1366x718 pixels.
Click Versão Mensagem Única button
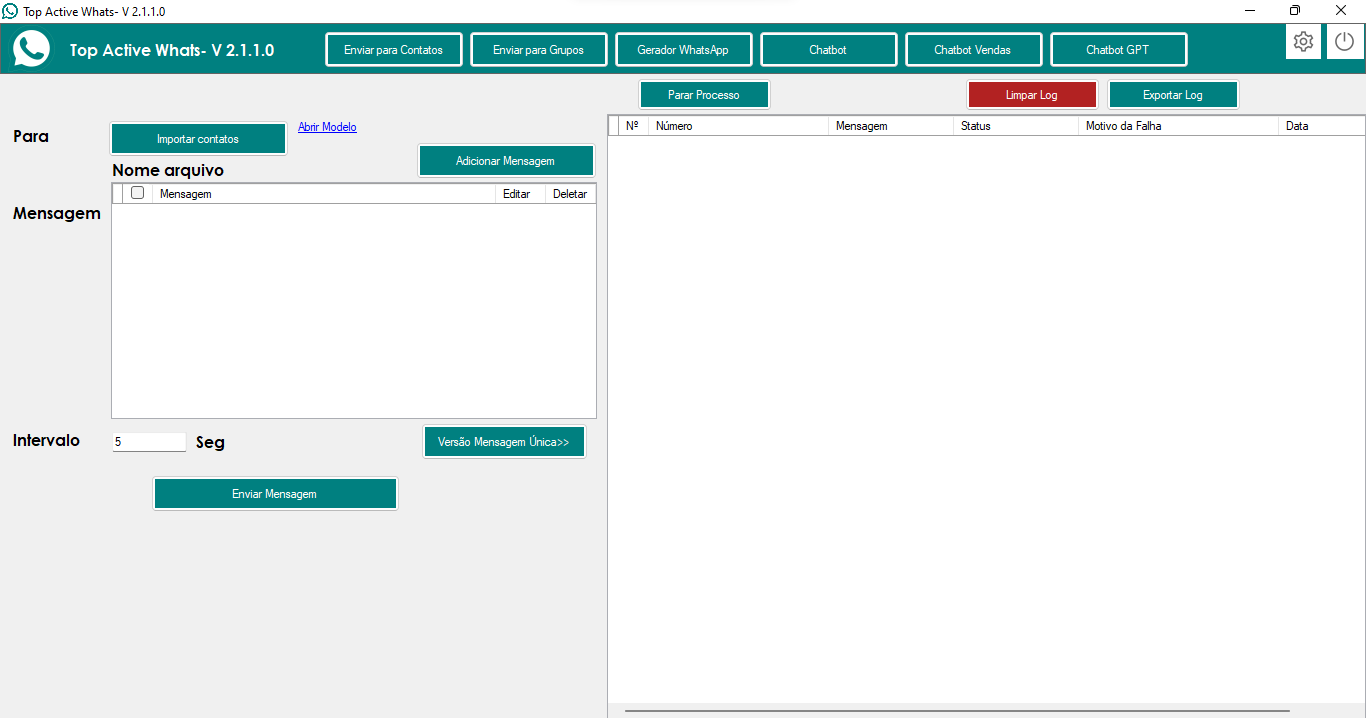point(504,442)
